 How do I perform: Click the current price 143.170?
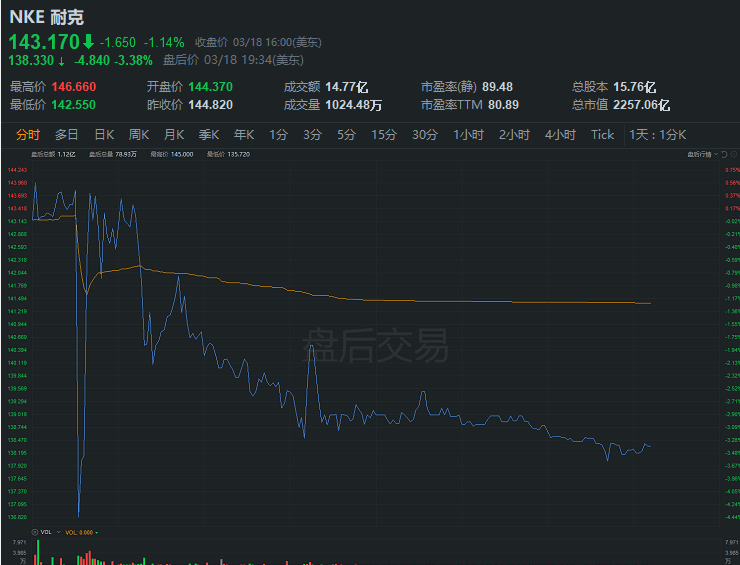pyautogui.click(x=44, y=42)
